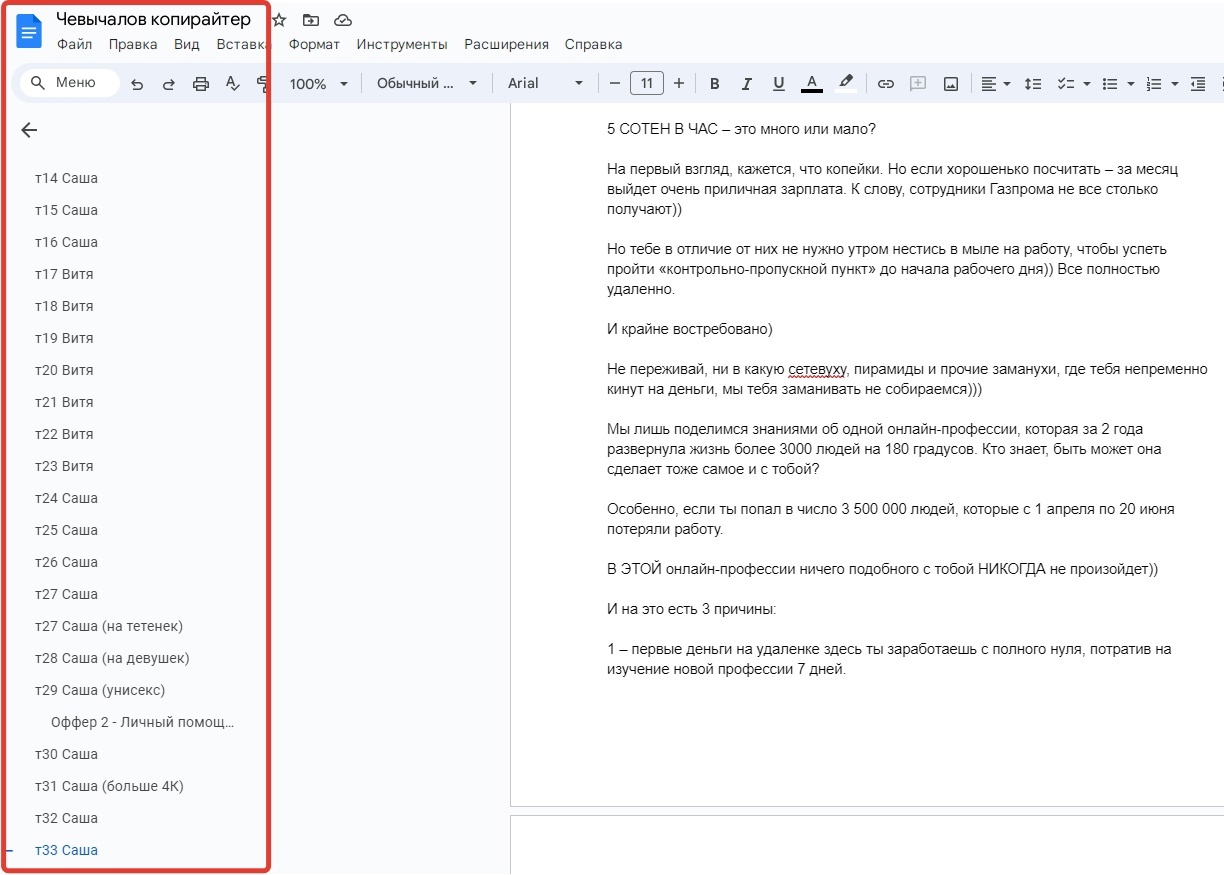Insert numbered list
Image resolution: width=1224 pixels, height=875 pixels.
point(1154,84)
